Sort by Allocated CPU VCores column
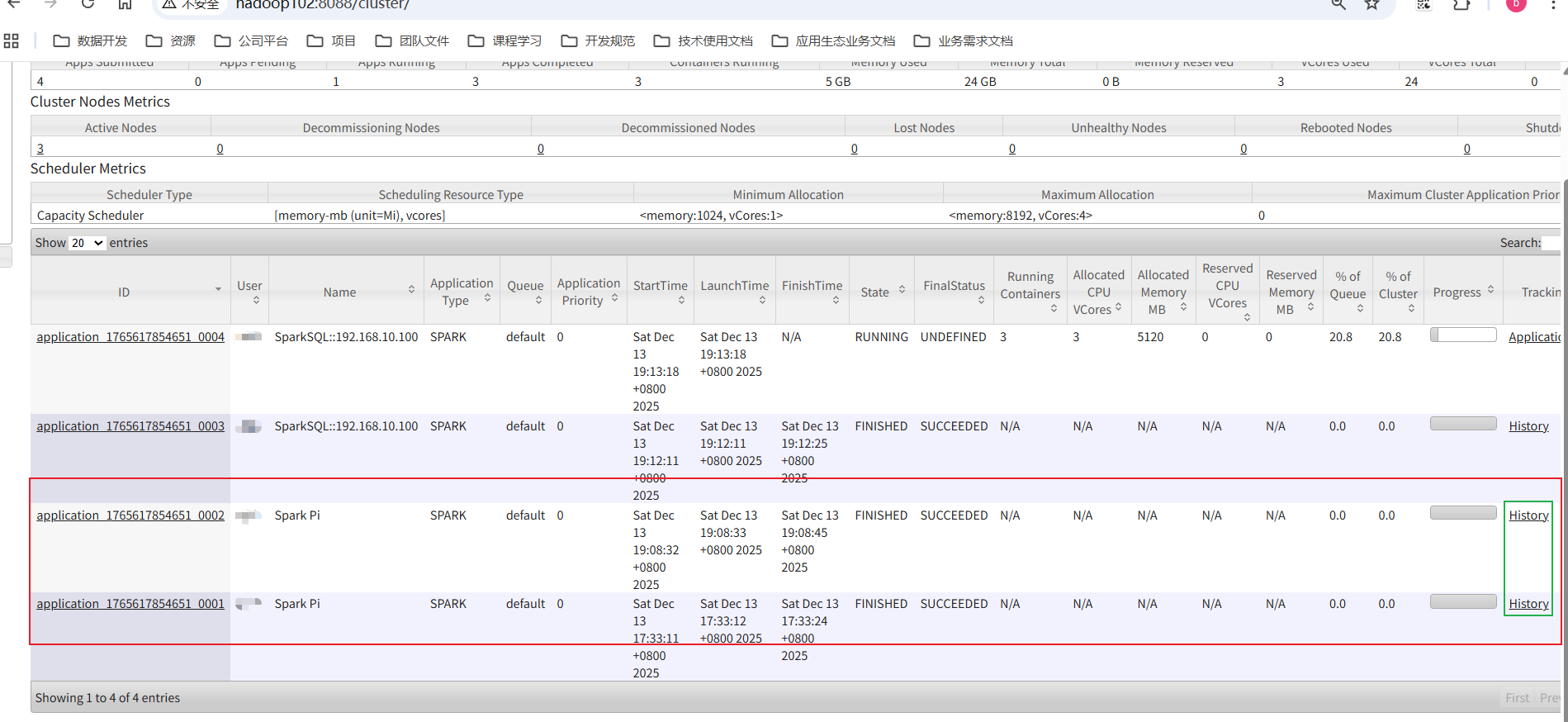1568x722 pixels. pyautogui.click(x=1099, y=290)
